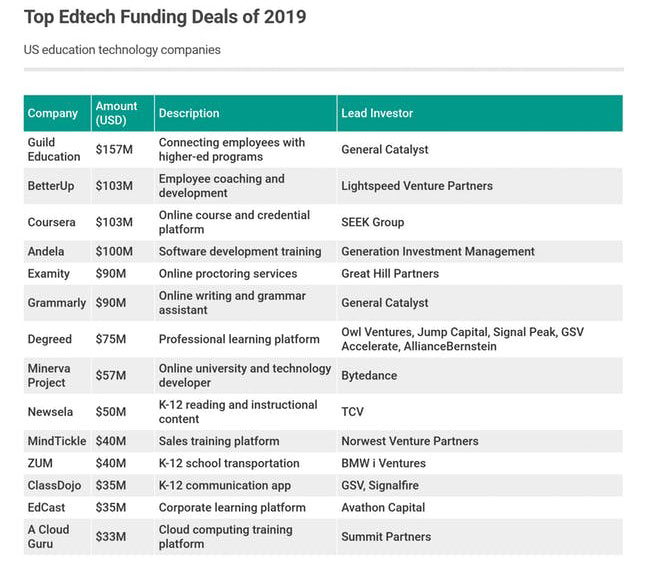Click Lightspeed Venture Partners investor cell
This screenshot has width=648, height=566.
click(480, 186)
